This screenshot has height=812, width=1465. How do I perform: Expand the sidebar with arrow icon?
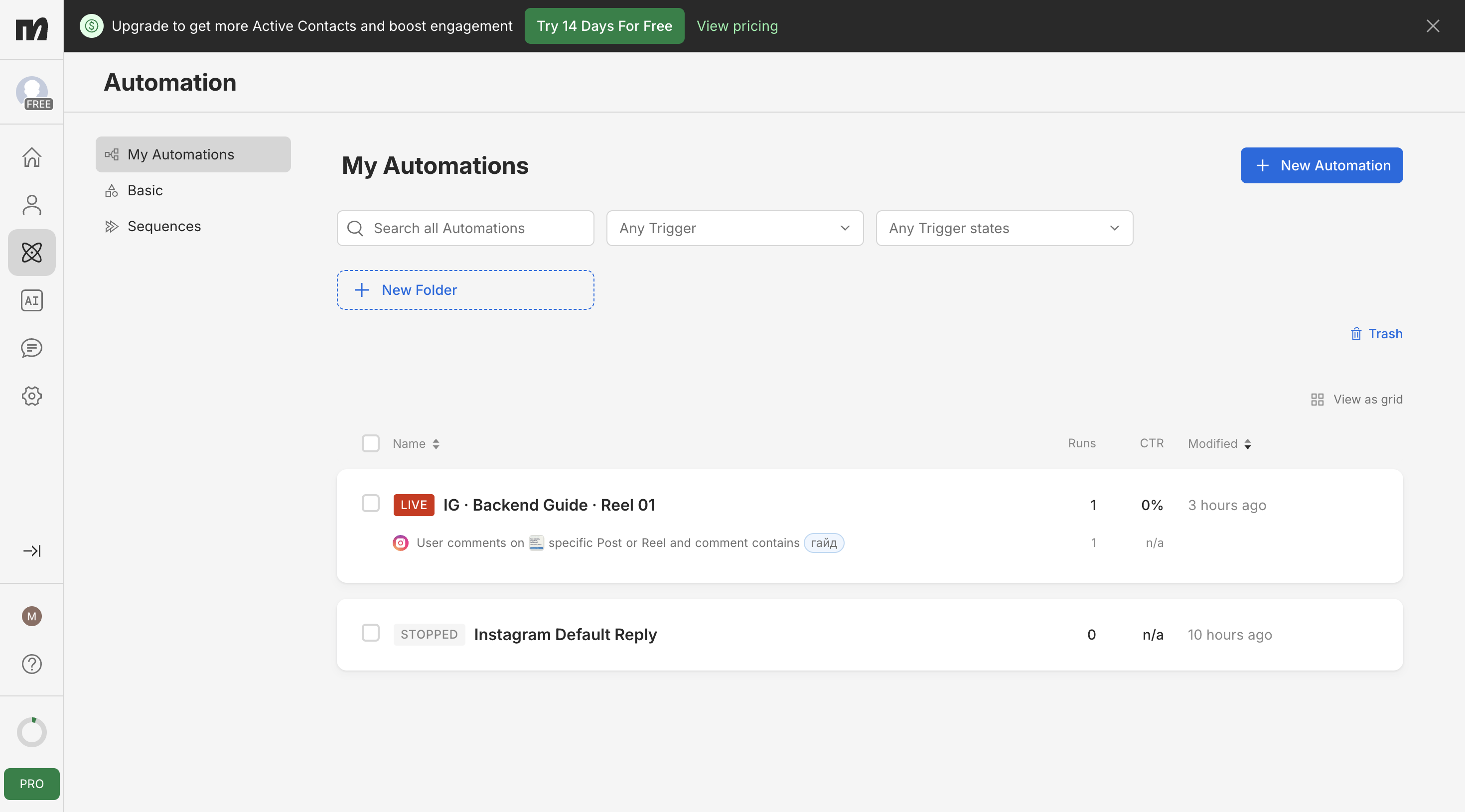(32, 550)
